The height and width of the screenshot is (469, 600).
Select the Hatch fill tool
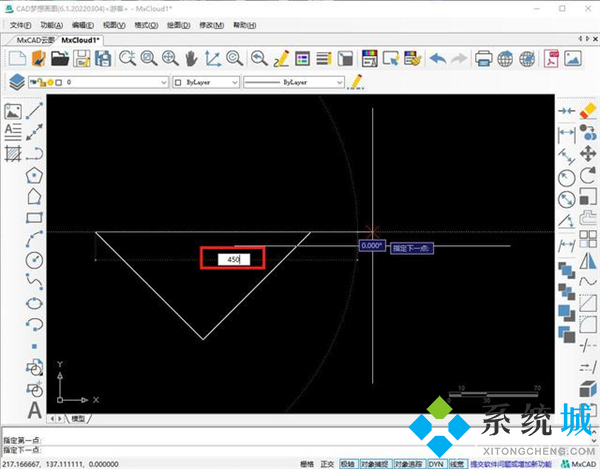[x=14, y=153]
